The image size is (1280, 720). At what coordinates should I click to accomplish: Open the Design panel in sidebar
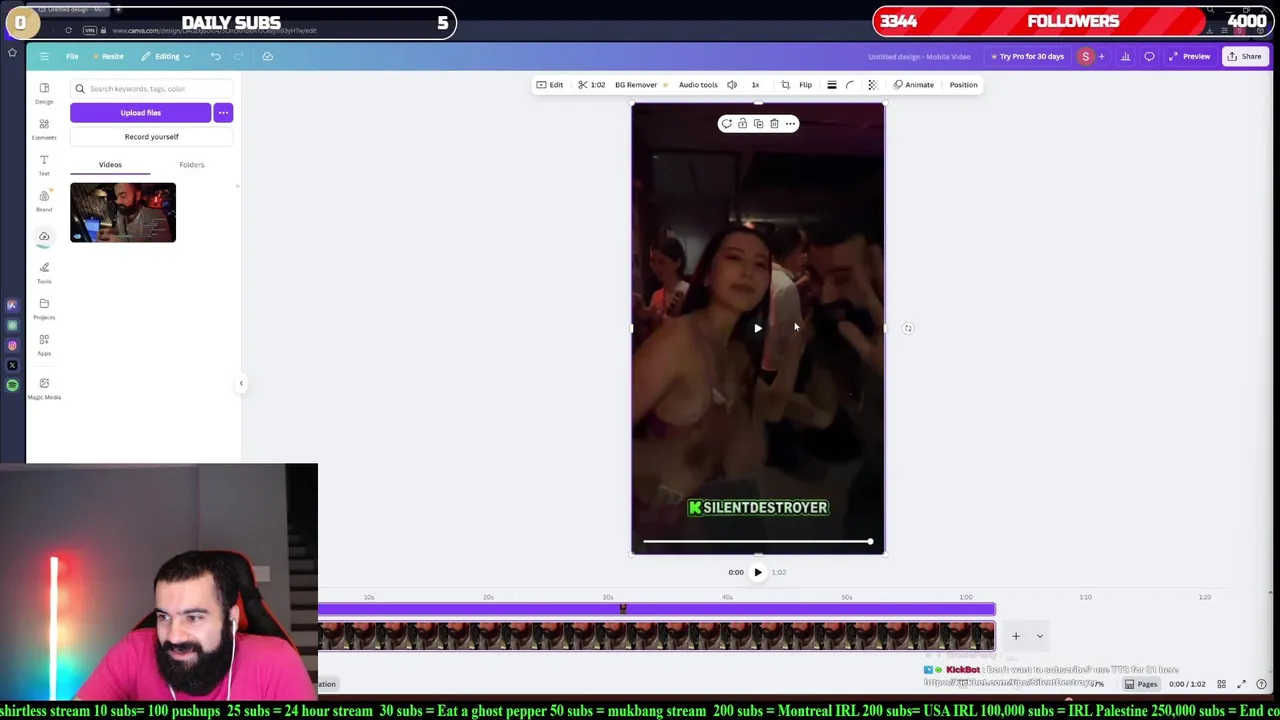coord(44,93)
